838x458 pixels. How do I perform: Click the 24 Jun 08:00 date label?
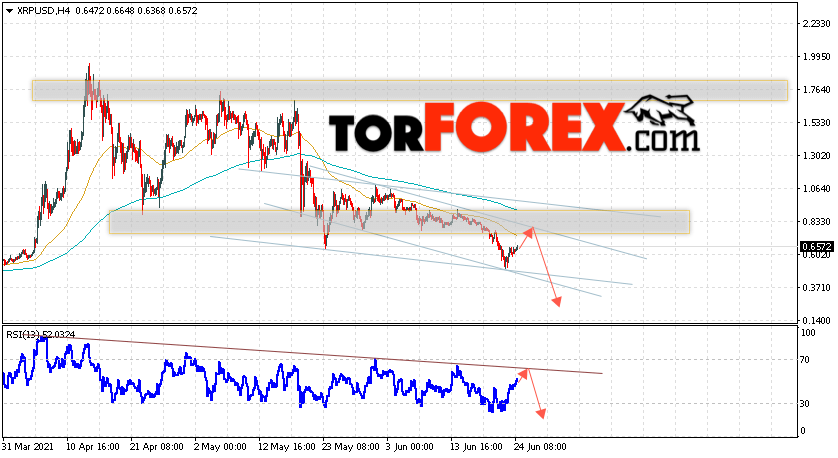pyautogui.click(x=538, y=447)
